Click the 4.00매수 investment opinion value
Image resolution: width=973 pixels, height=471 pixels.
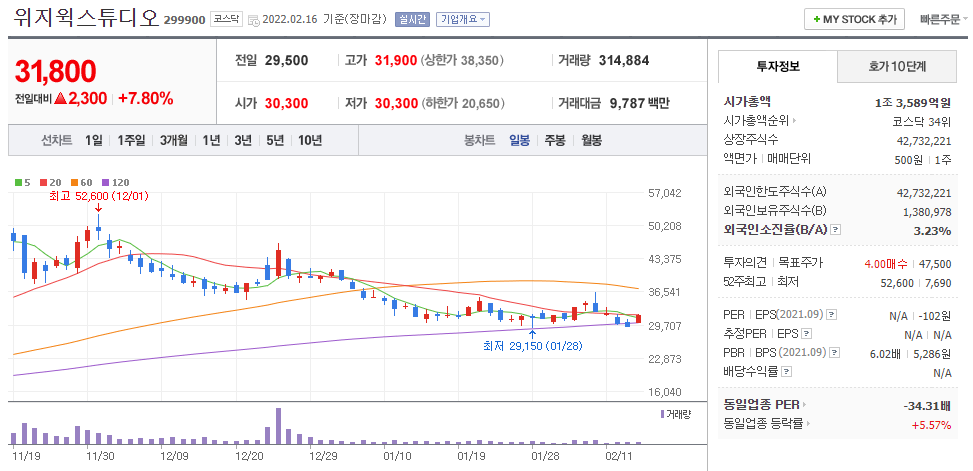(886, 264)
